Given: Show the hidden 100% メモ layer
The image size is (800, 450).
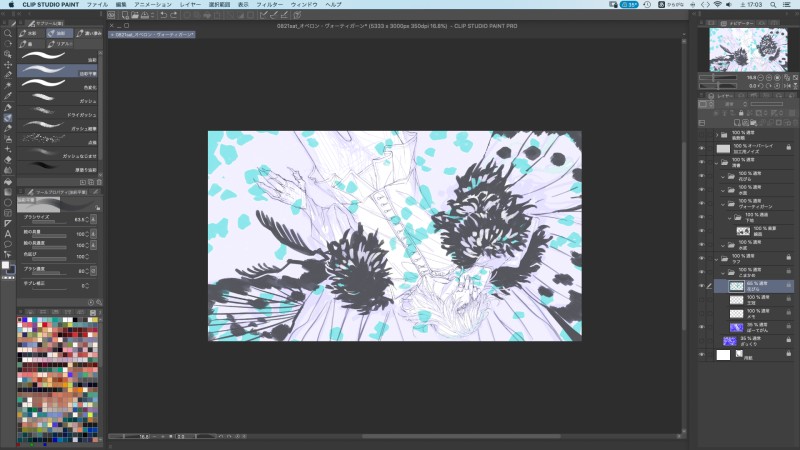Looking at the screenshot, I should 702,313.
